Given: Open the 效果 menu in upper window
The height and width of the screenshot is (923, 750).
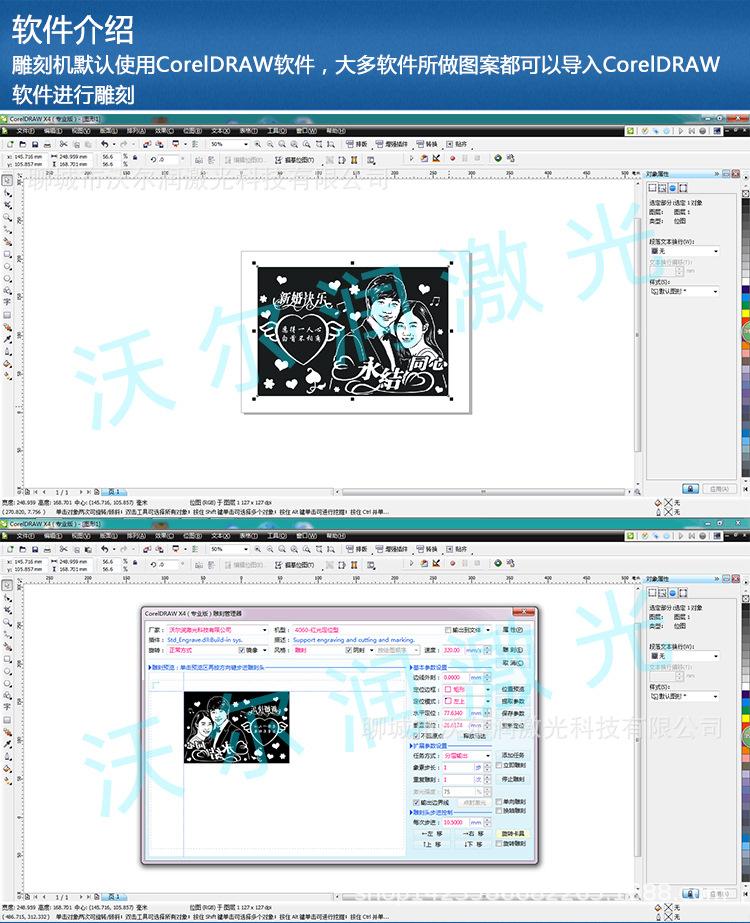Looking at the screenshot, I should click(x=164, y=131).
